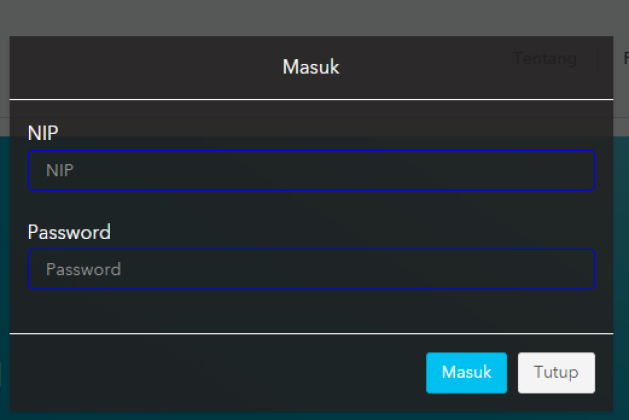629x420 pixels.
Task: Hit the white Tutup button
Action: (x=556, y=372)
